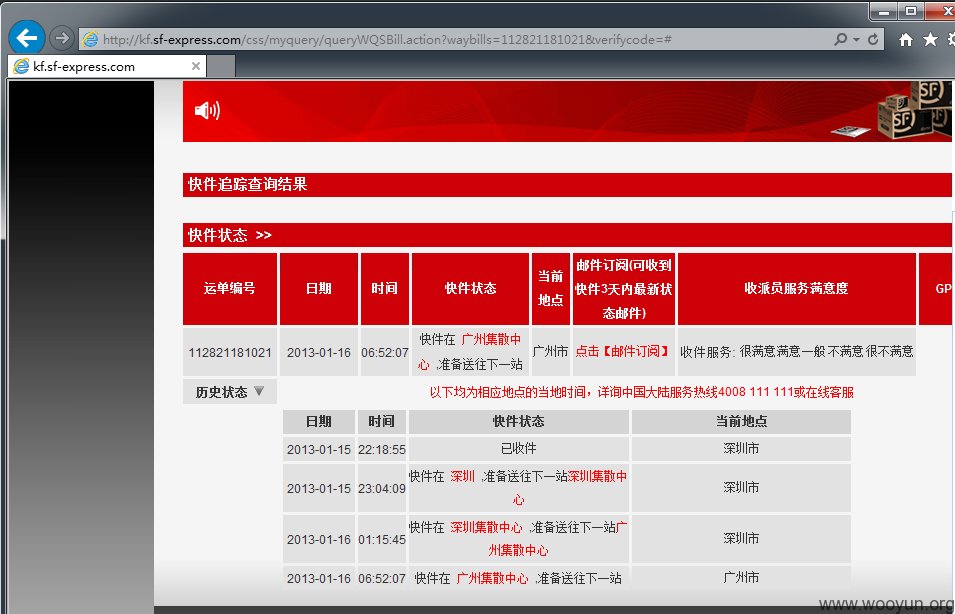This screenshot has width=955, height=614.
Task: Click the 深圳 link in the 23:04:09 row
Action: [x=462, y=476]
